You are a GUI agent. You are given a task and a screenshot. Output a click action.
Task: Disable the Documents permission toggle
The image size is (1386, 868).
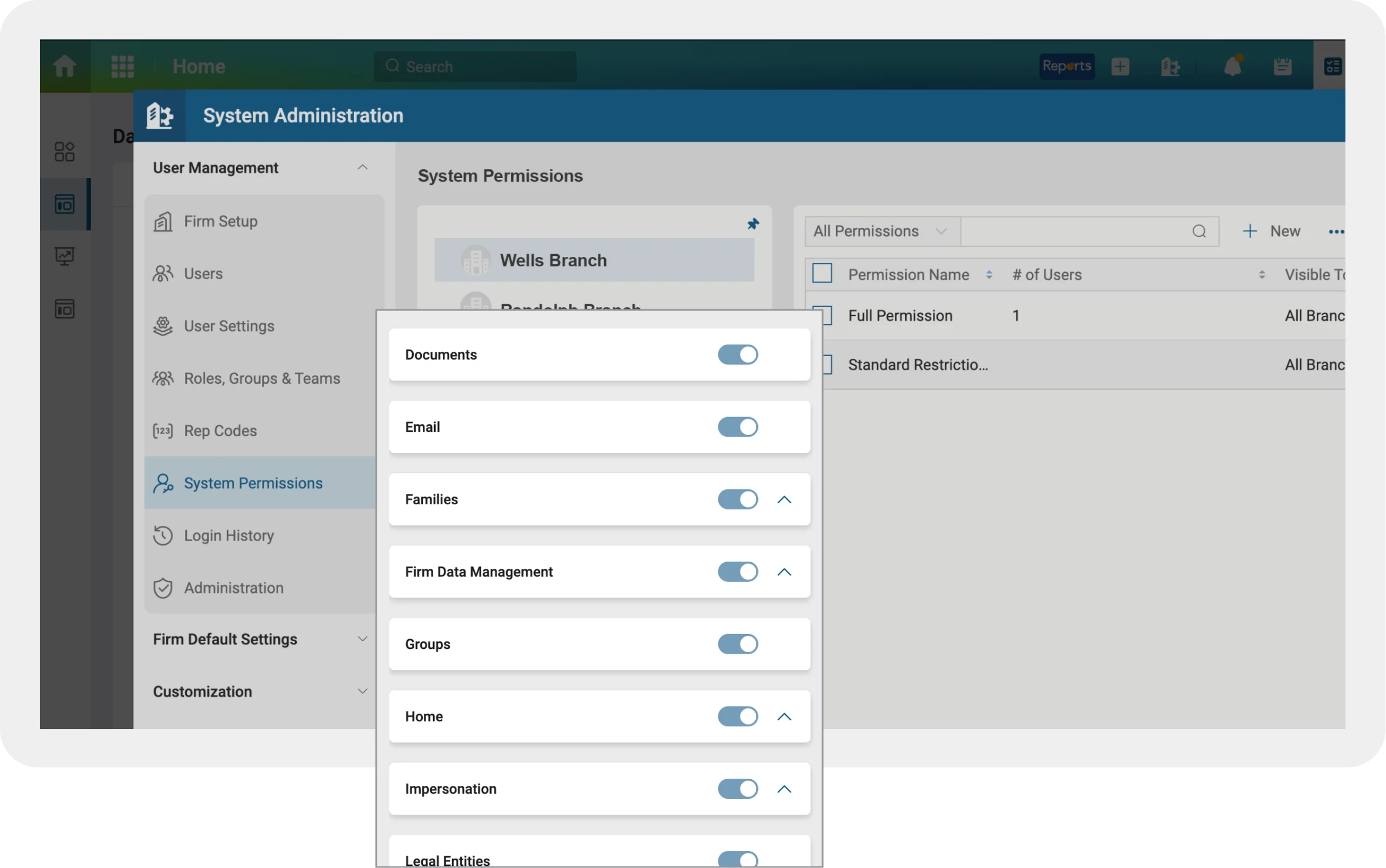(x=738, y=354)
